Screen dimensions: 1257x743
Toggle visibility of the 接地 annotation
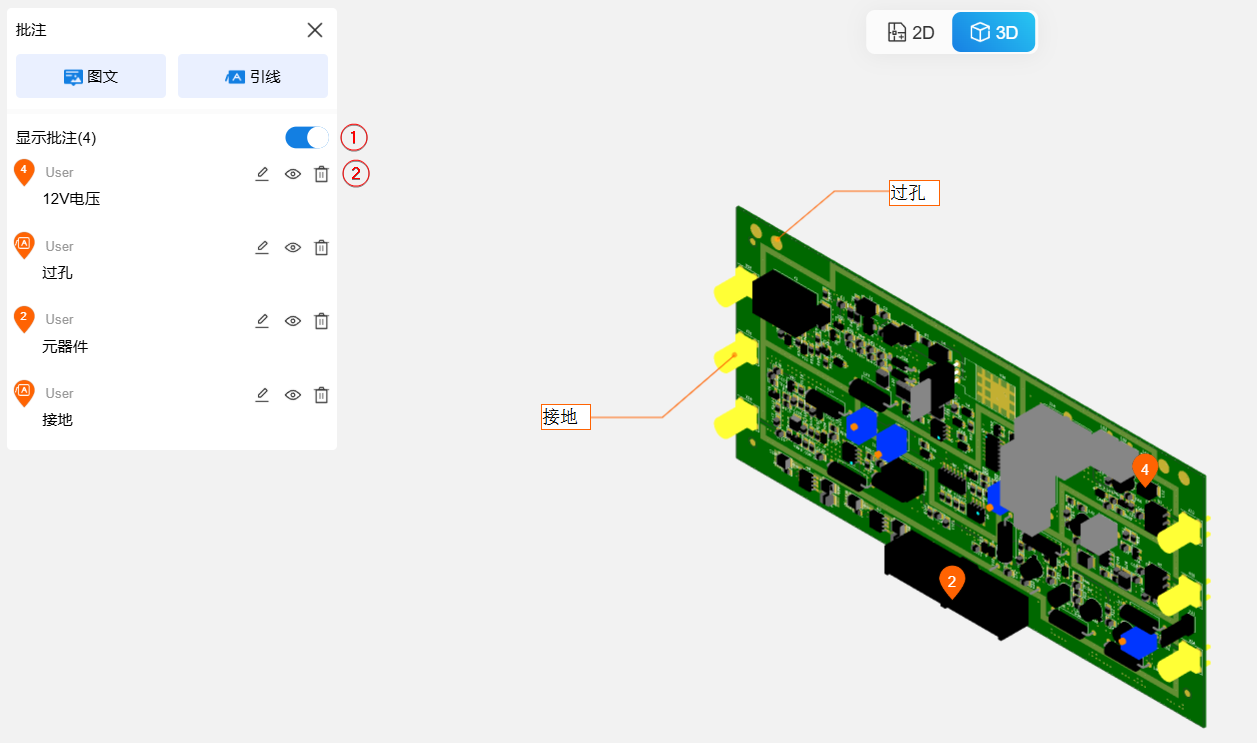292,395
